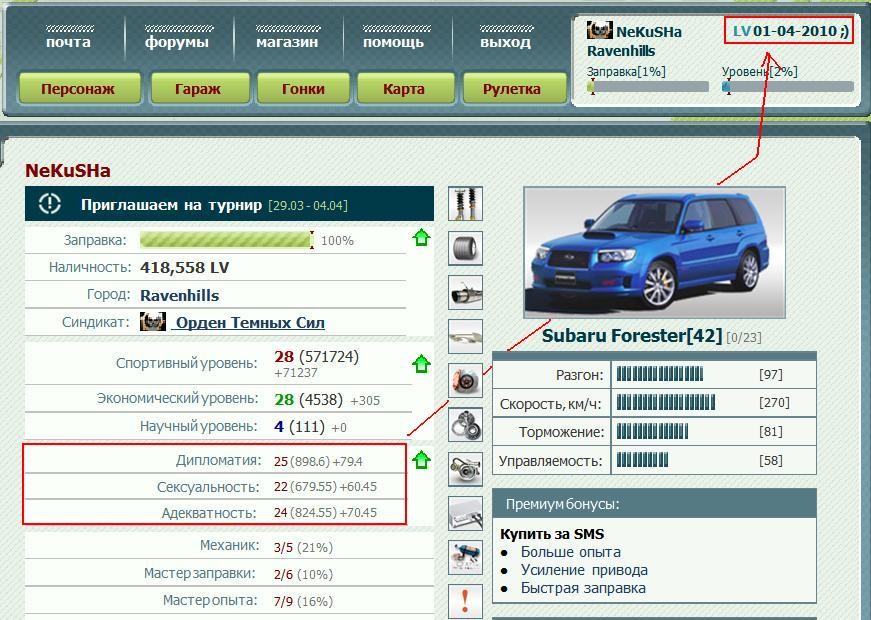Open the помощь menu item

pyautogui.click(x=394, y=42)
